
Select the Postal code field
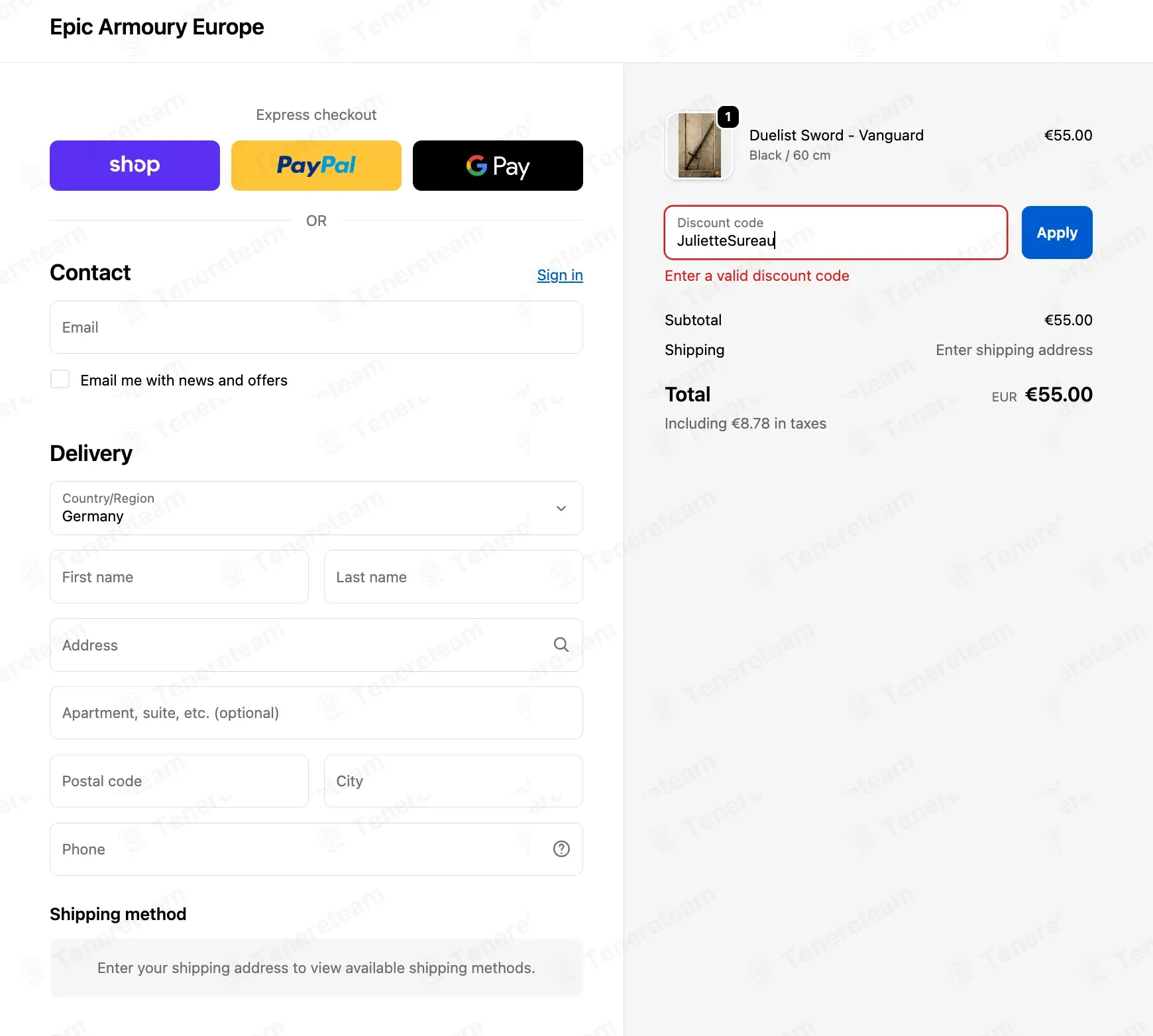pos(179,781)
